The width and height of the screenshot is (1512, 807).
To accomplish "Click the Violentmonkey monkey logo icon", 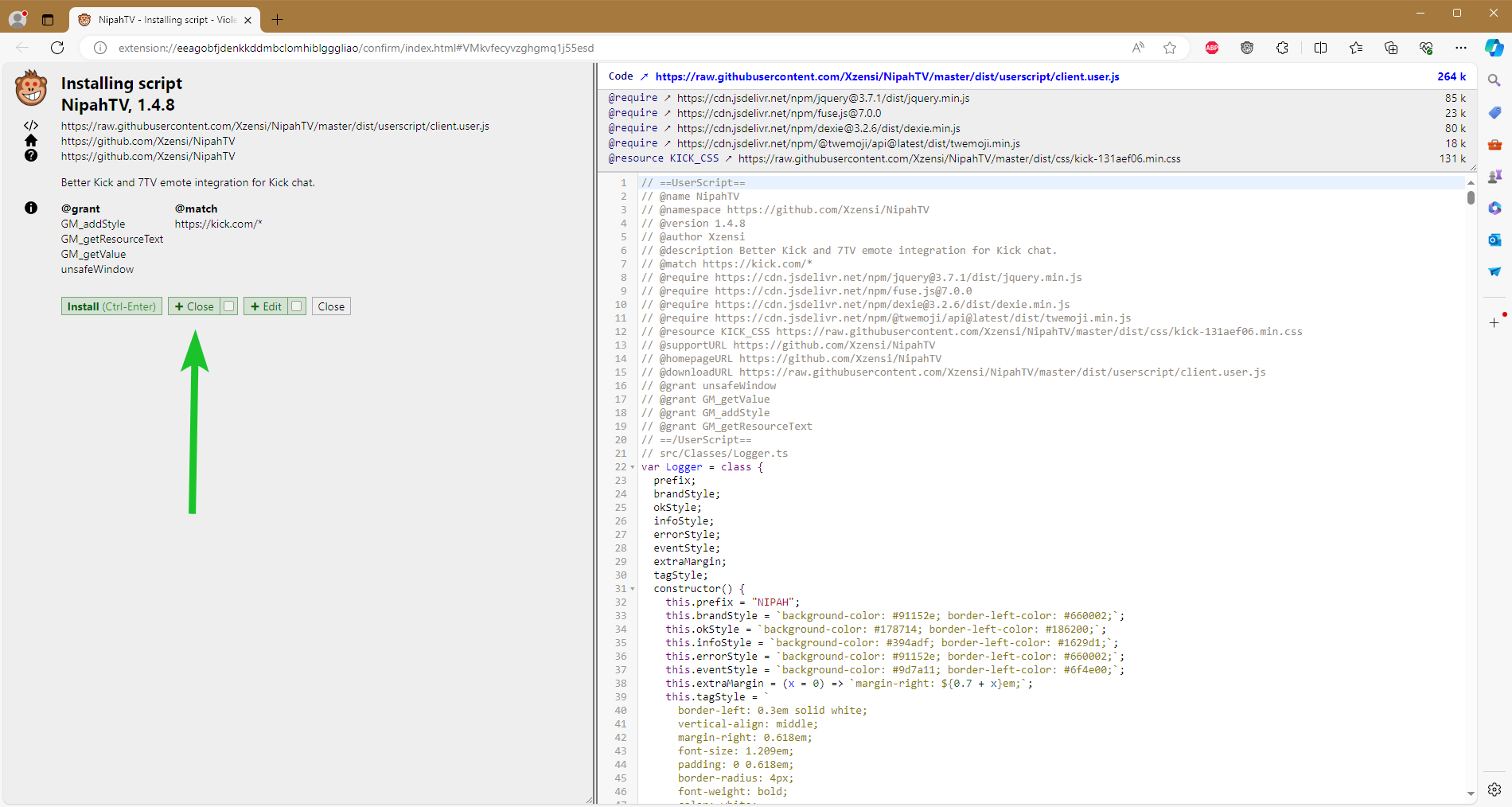I will (x=31, y=88).
